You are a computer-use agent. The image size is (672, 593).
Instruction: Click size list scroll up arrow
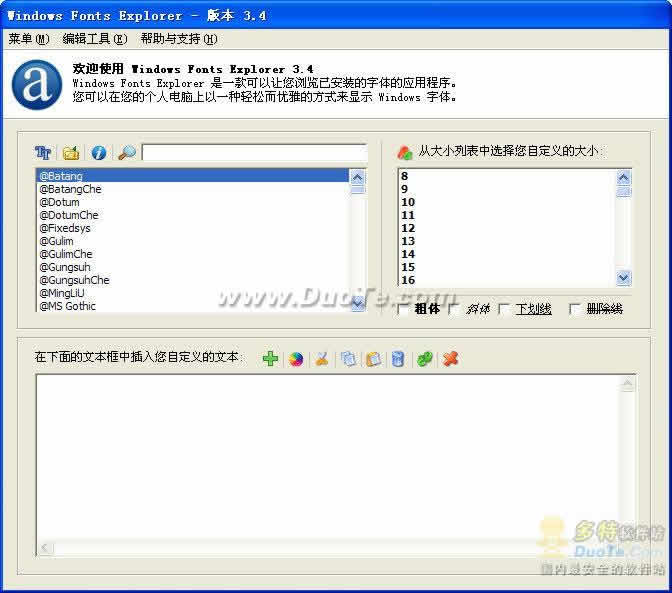tap(624, 177)
